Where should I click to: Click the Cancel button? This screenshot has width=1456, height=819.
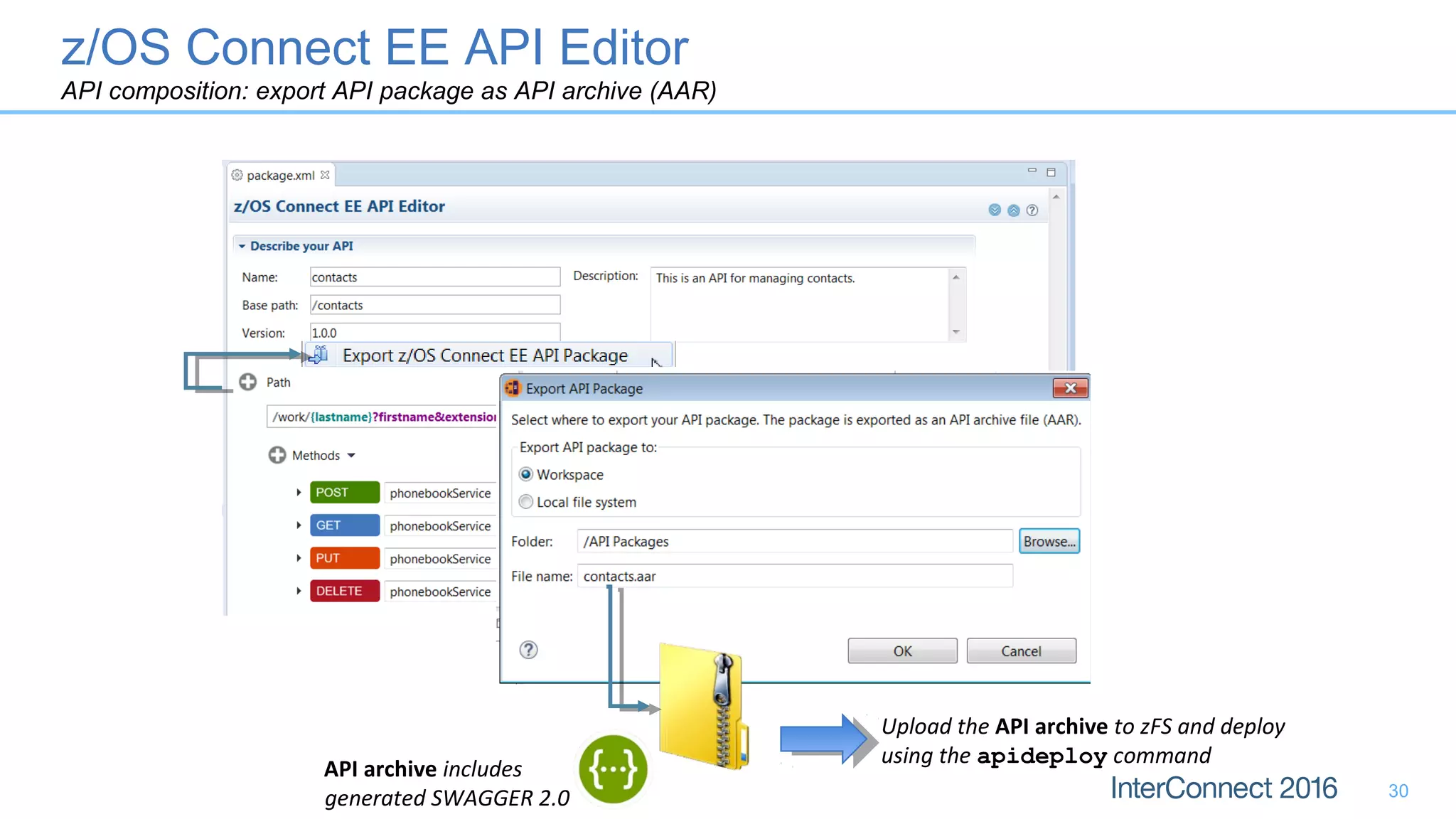click(1021, 651)
